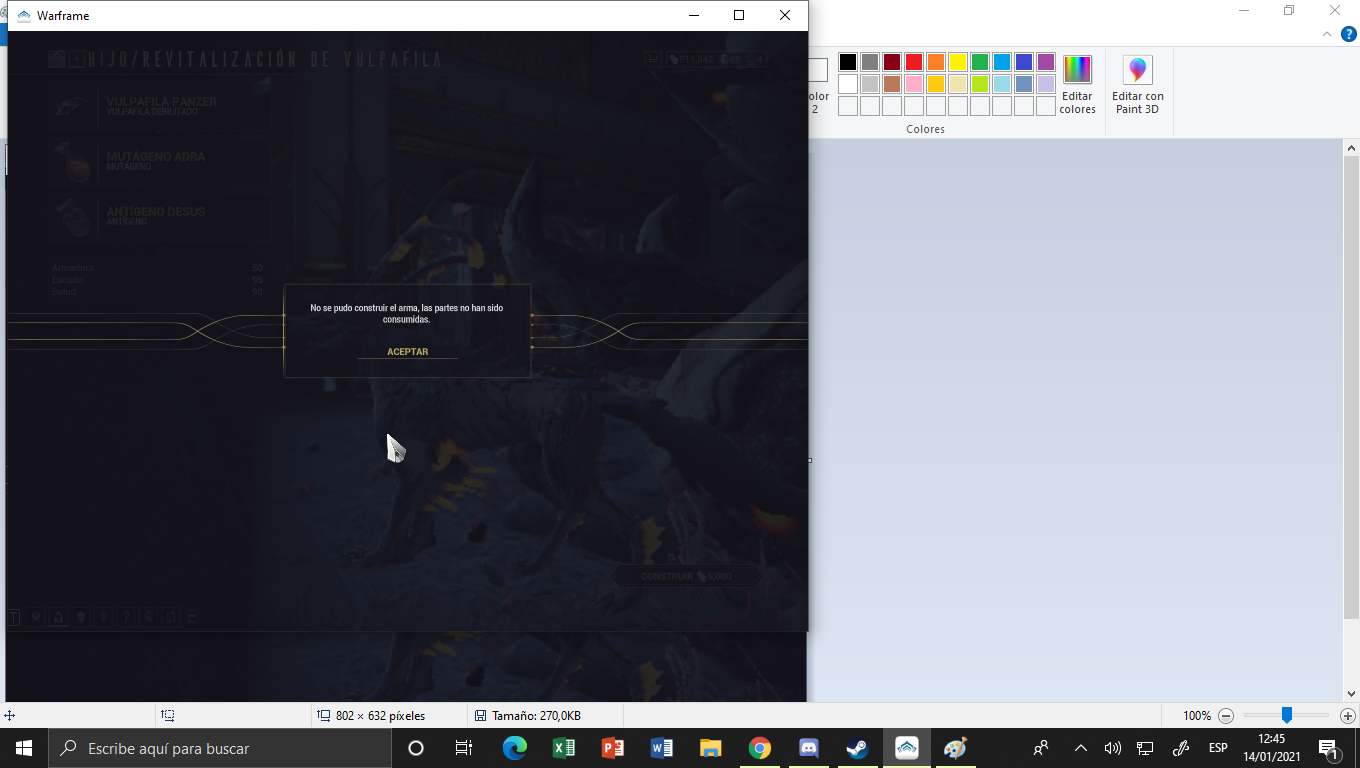The image size is (1360, 768).
Task: Select the Vulpafila Panzer entry in Warframe
Action: (160, 105)
